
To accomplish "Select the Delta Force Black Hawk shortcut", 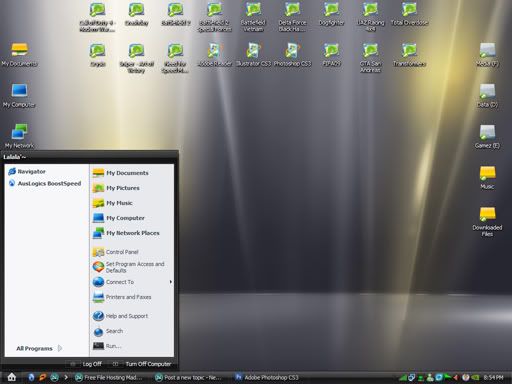I will click(x=292, y=17).
